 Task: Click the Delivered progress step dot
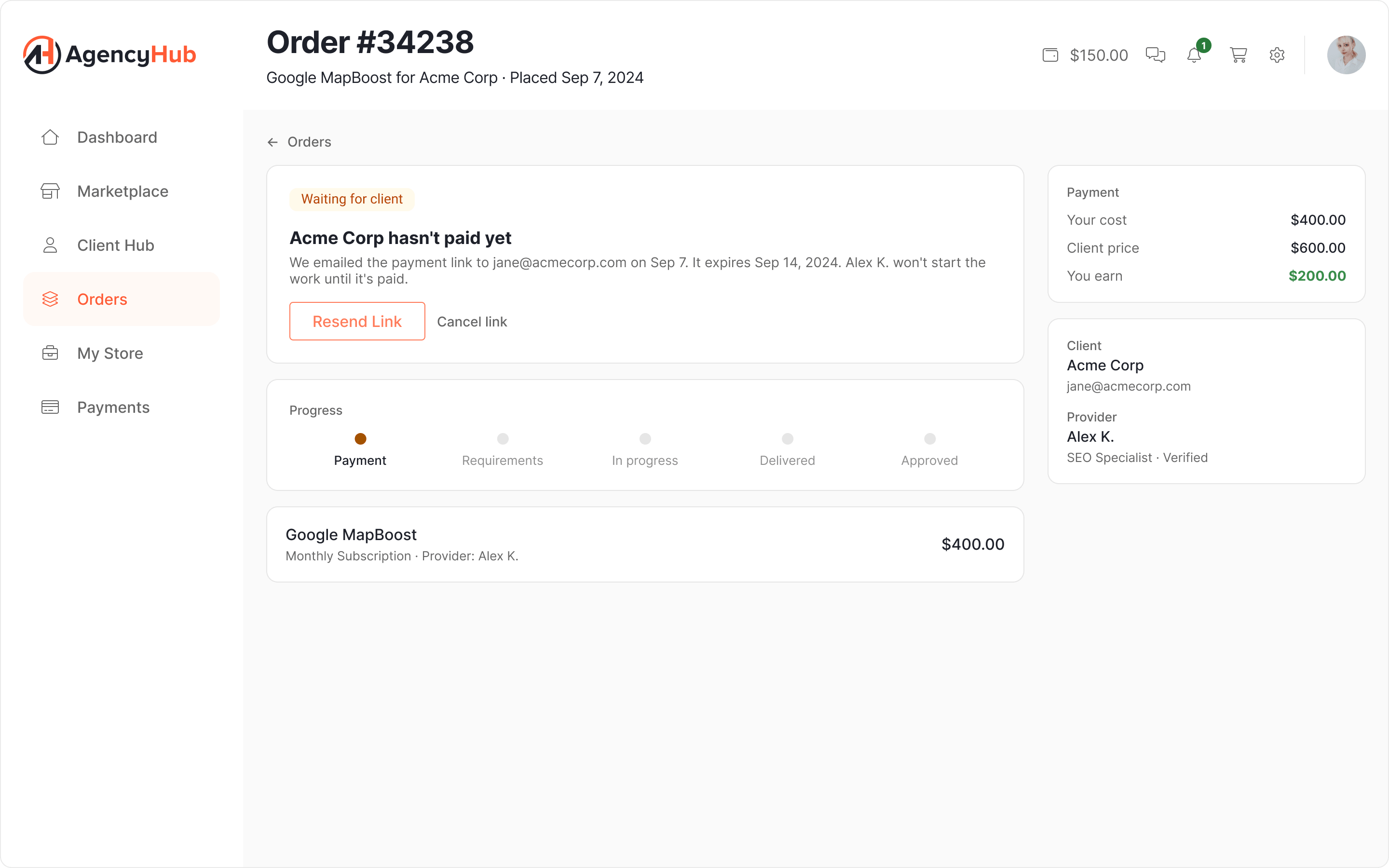(787, 439)
